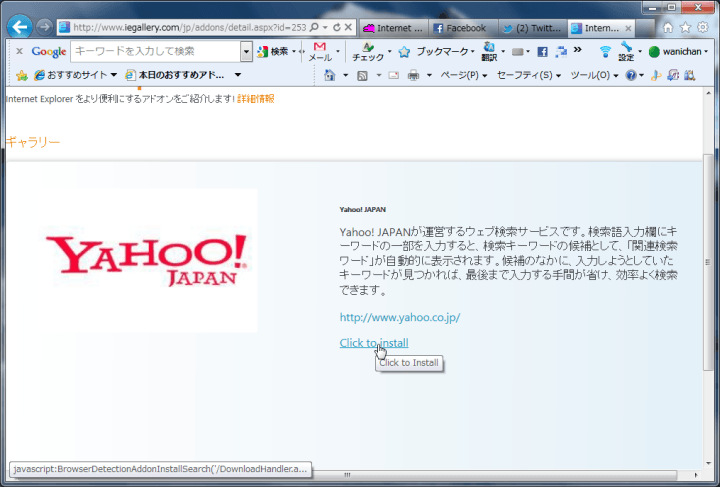Click the gray box toolbar button

click(518, 51)
